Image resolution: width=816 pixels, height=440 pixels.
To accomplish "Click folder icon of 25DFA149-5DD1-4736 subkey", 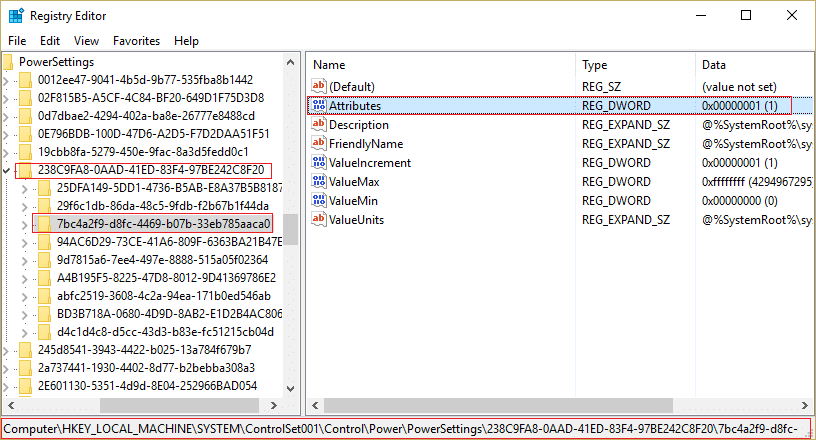I will point(44,187).
